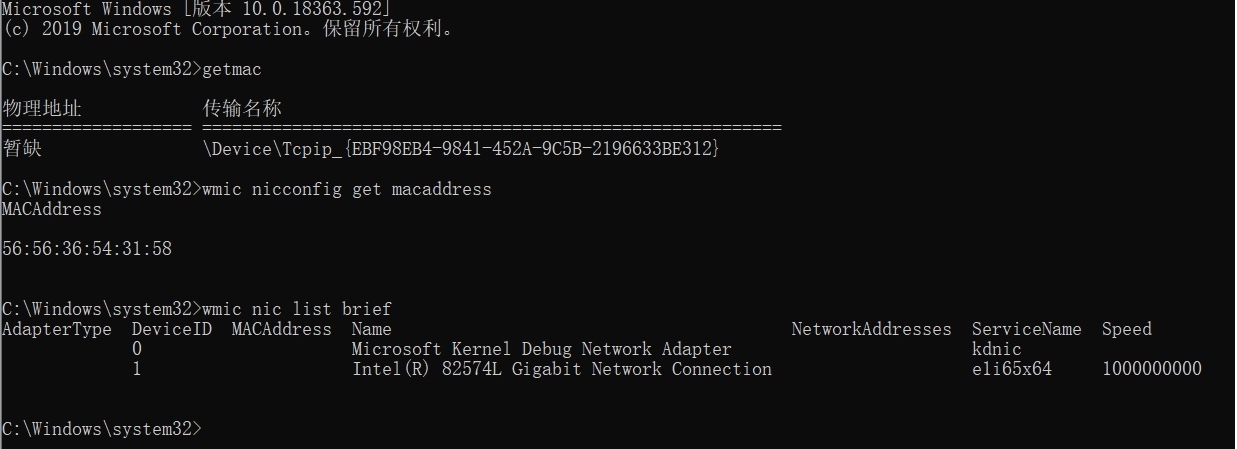1237x449 pixels.
Task: Click Intel(R) 82574L Gigabit Network Connection entry
Action: click(x=561, y=369)
